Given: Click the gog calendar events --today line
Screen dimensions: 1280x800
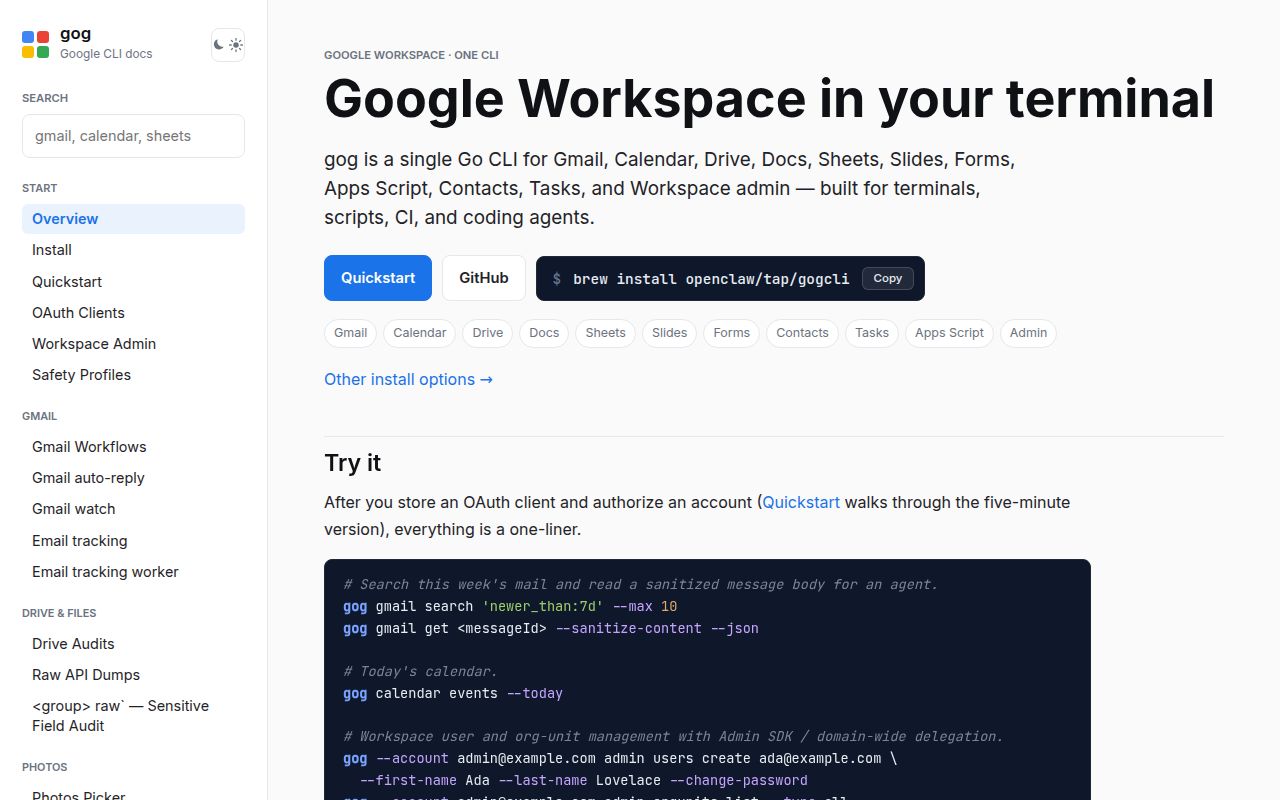Looking at the screenshot, I should point(453,693).
